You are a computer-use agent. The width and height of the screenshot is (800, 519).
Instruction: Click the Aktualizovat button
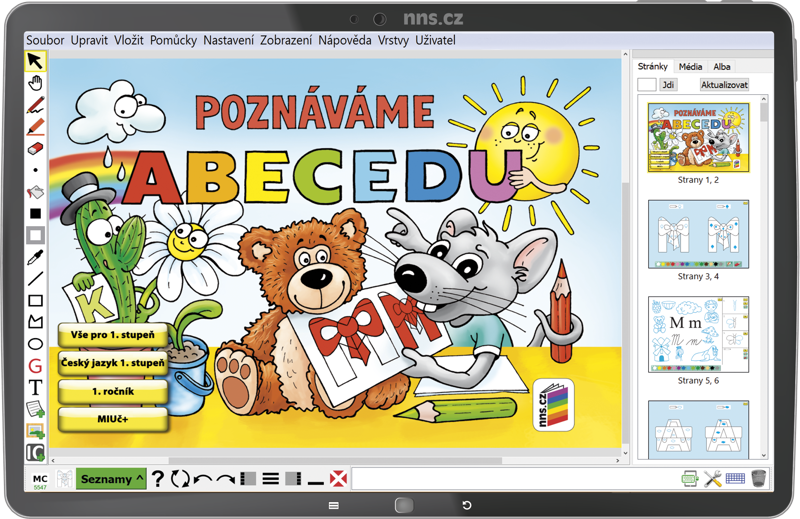724,85
